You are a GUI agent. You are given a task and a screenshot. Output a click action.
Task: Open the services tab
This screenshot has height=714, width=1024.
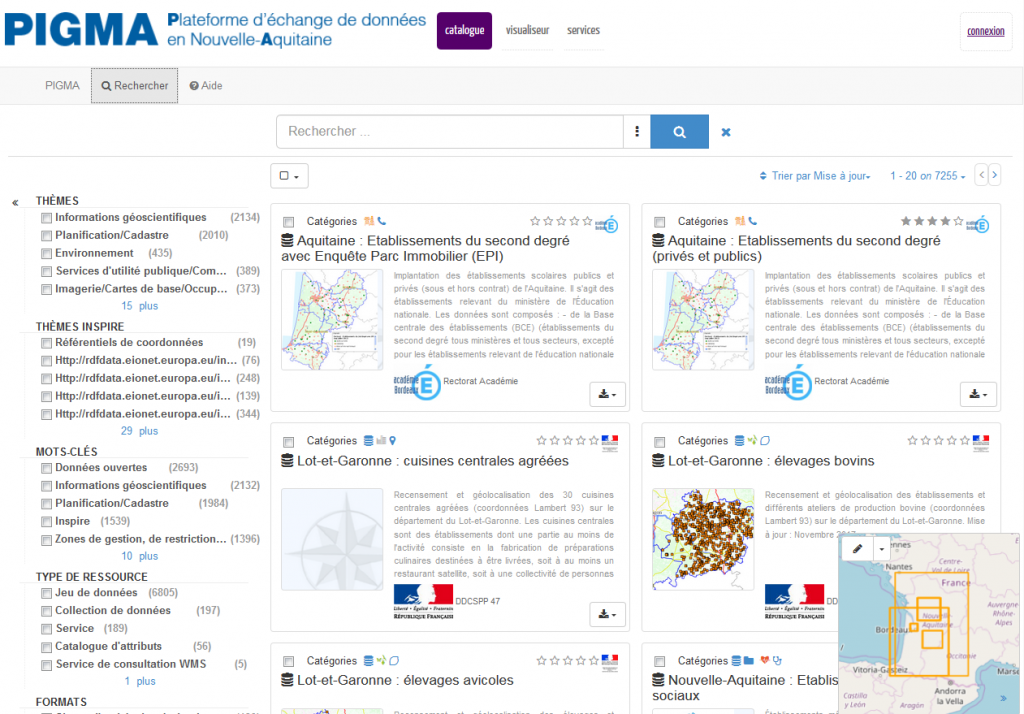pos(583,31)
